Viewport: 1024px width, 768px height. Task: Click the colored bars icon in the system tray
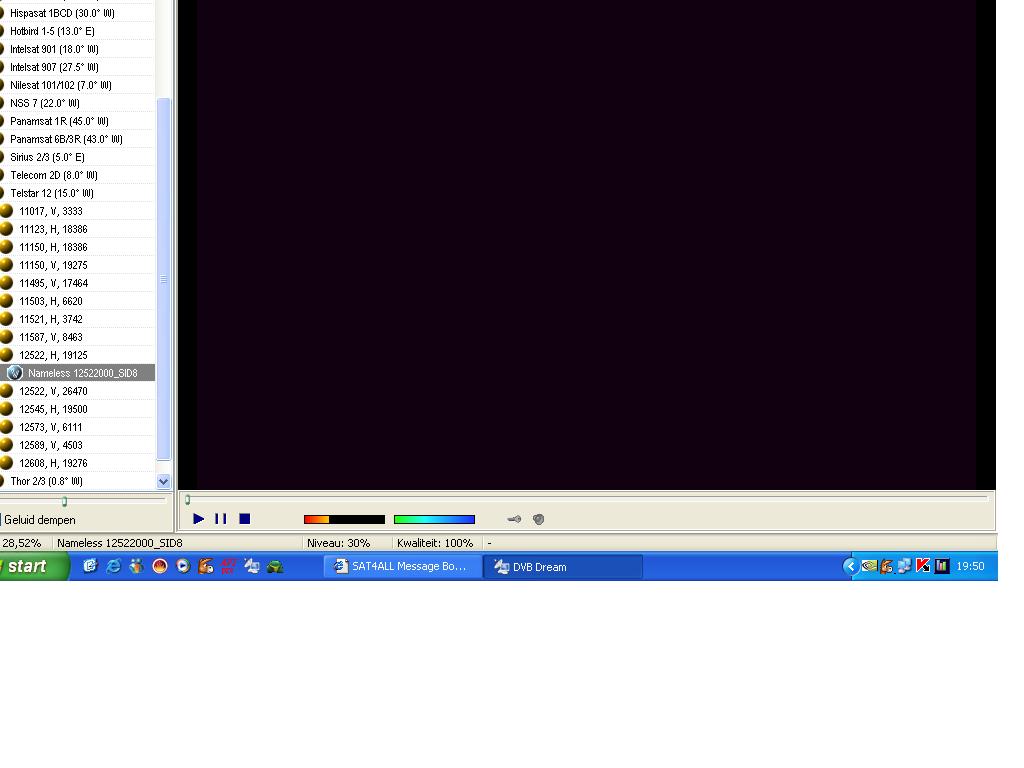(942, 566)
